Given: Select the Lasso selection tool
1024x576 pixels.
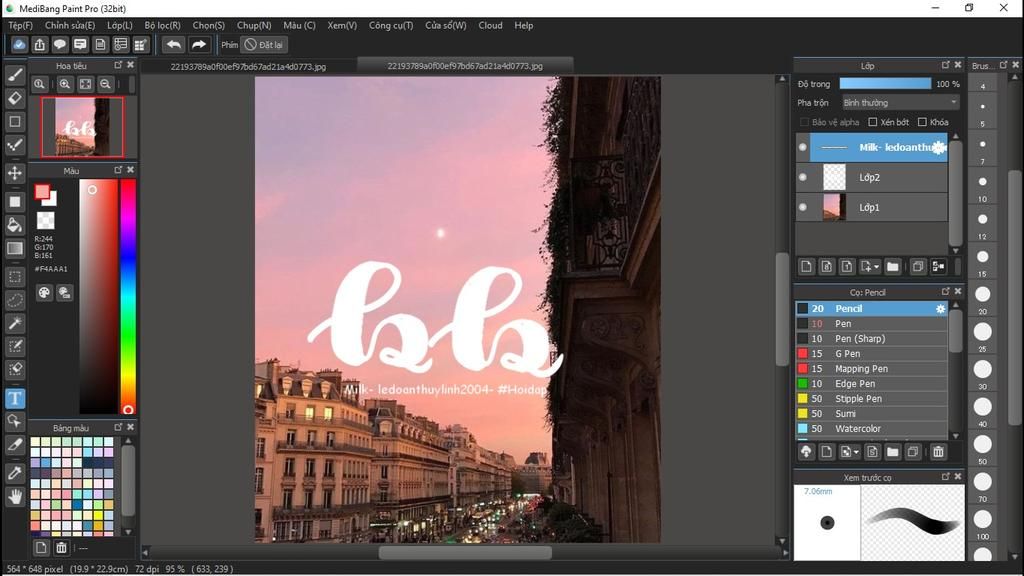Looking at the screenshot, I should [14, 300].
